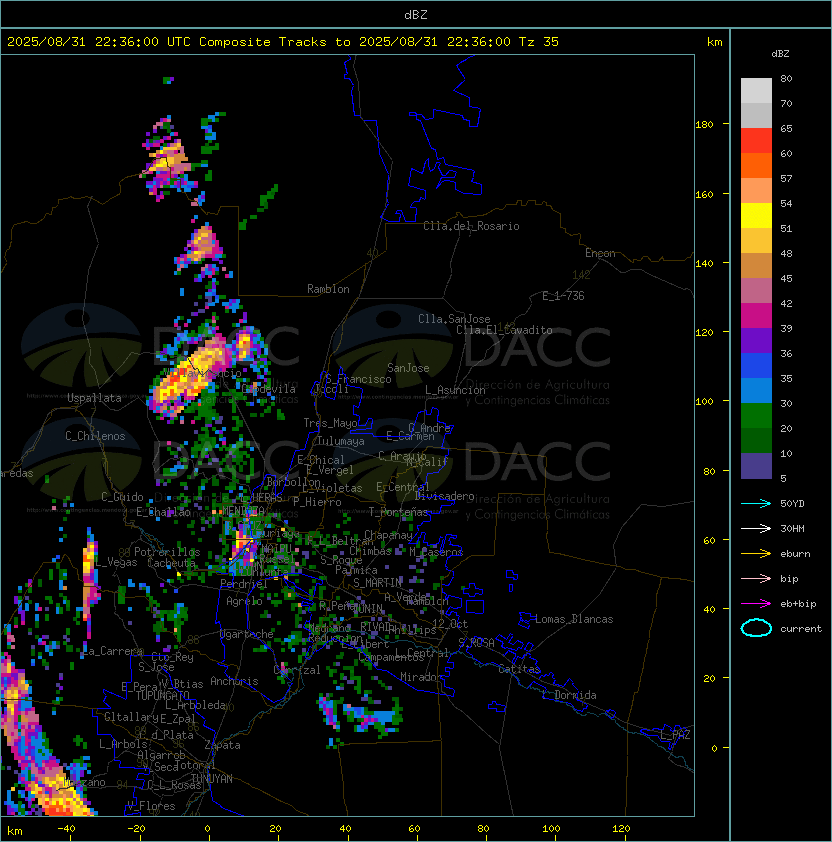Screen dimensions: 832x842
Task: Click the 'Tres_Mayo' map label
Action: [x=330, y=423]
